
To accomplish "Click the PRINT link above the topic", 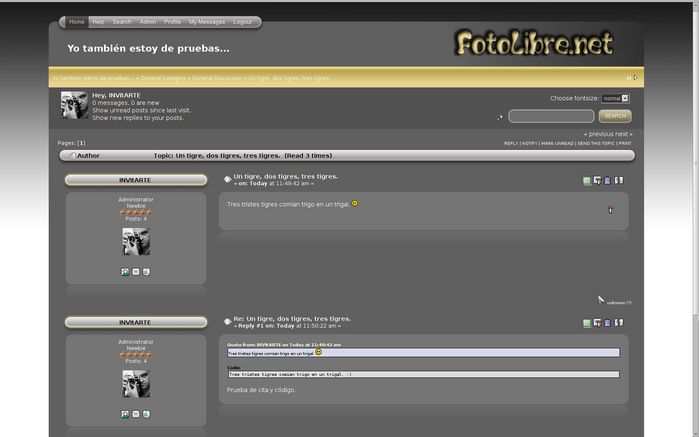I will (x=625, y=144).
